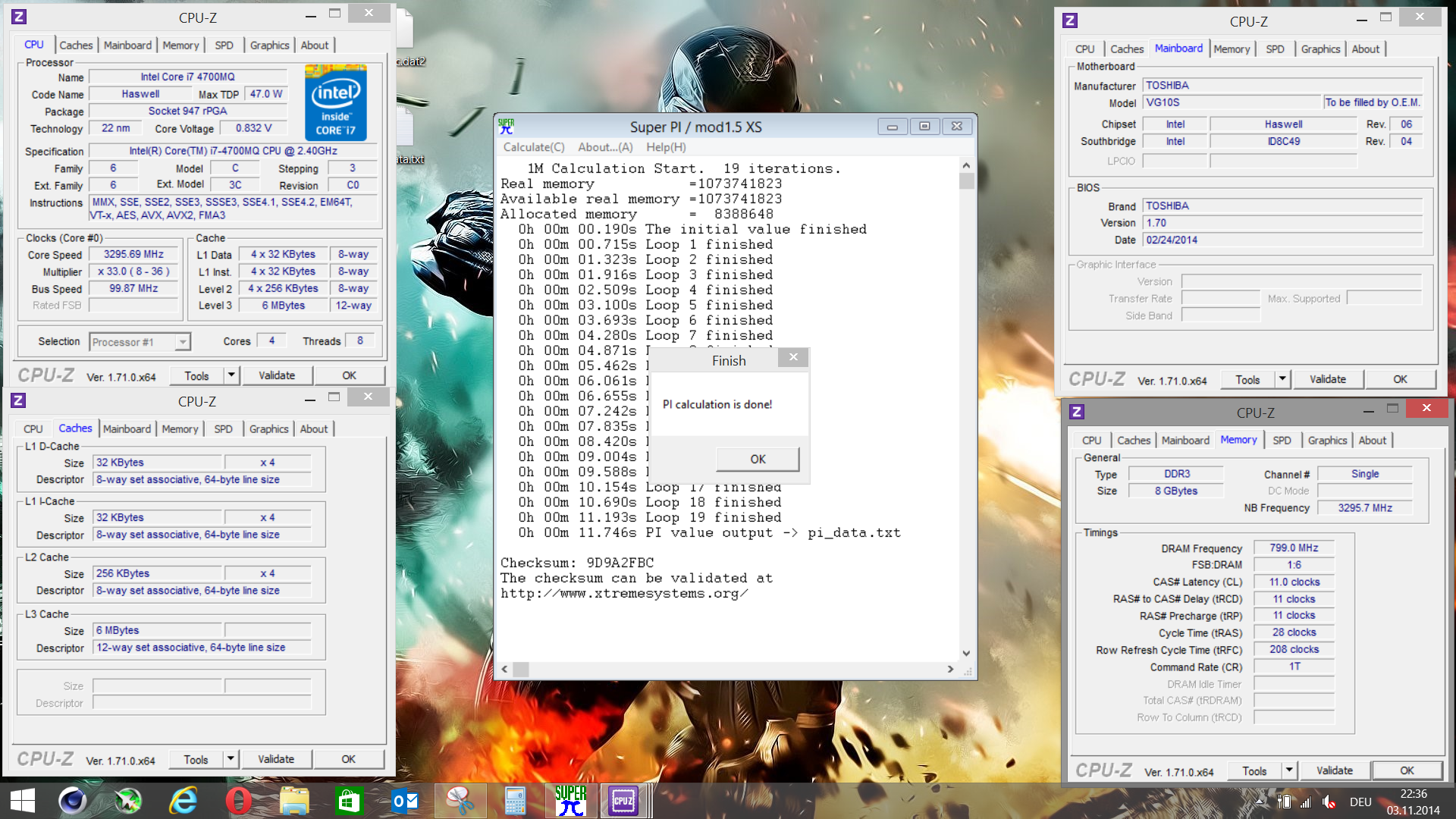Image resolution: width=1456 pixels, height=819 pixels.
Task: Click the Intel Core i7 logo
Action: pyautogui.click(x=335, y=102)
